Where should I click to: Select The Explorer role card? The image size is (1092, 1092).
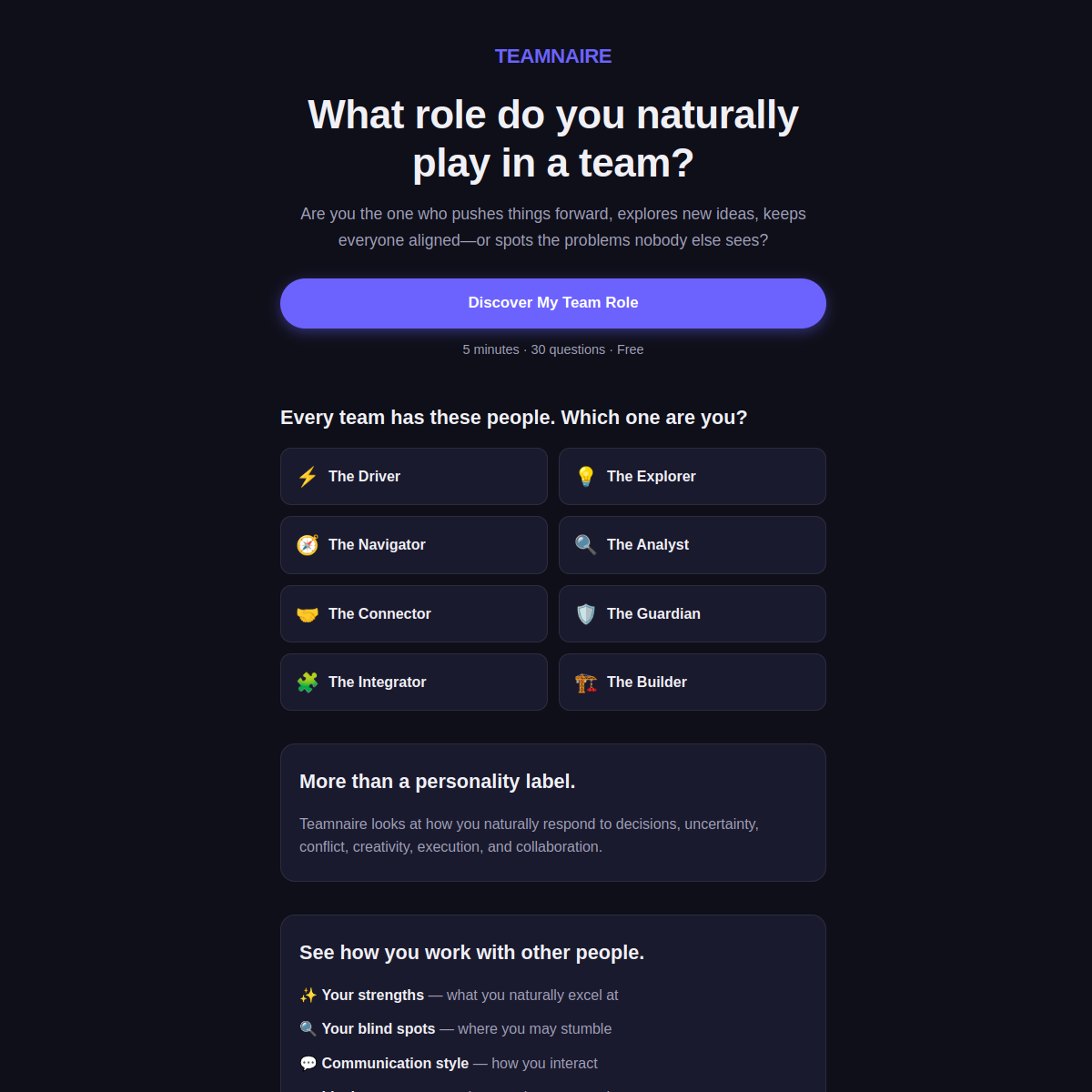coord(693,477)
